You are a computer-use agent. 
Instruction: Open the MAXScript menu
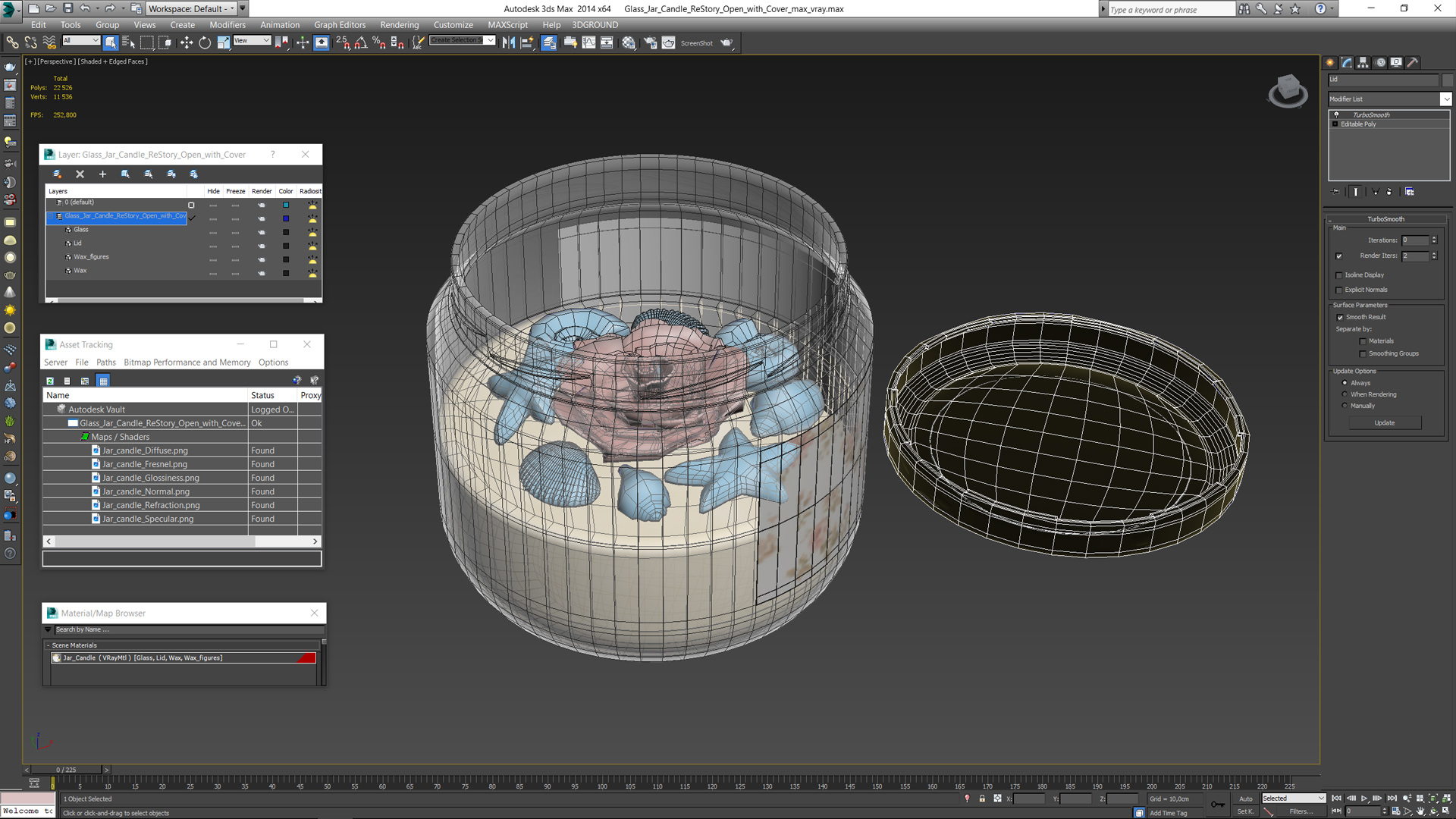(508, 25)
